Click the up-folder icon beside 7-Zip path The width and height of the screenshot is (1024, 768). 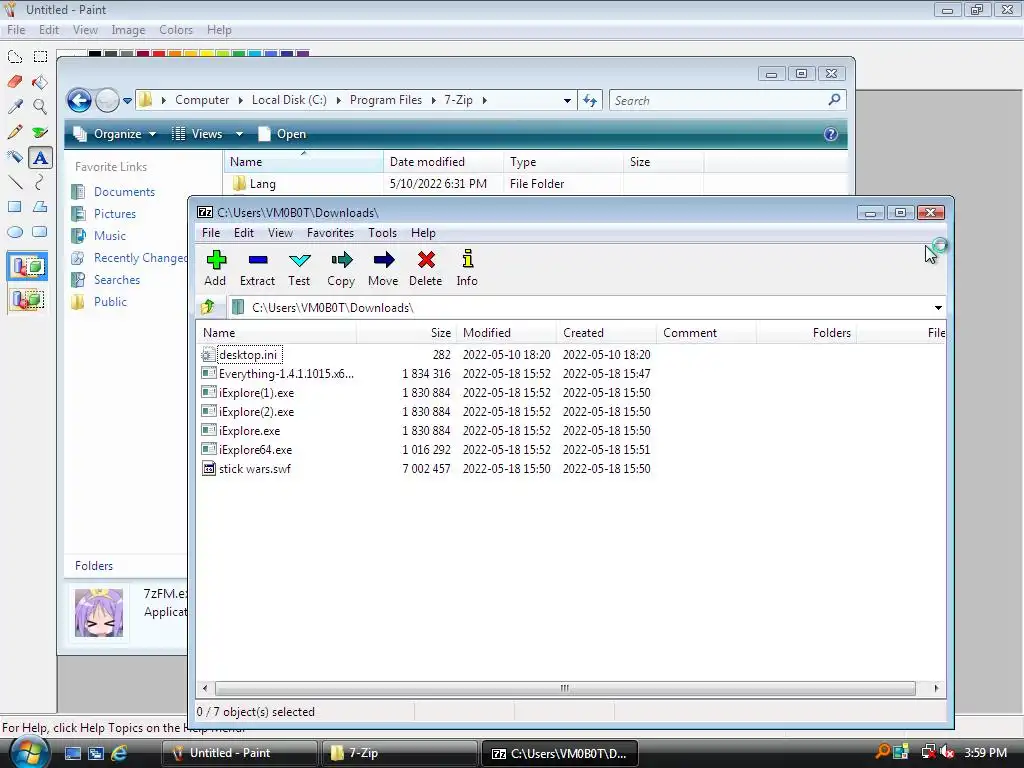[x=208, y=307]
